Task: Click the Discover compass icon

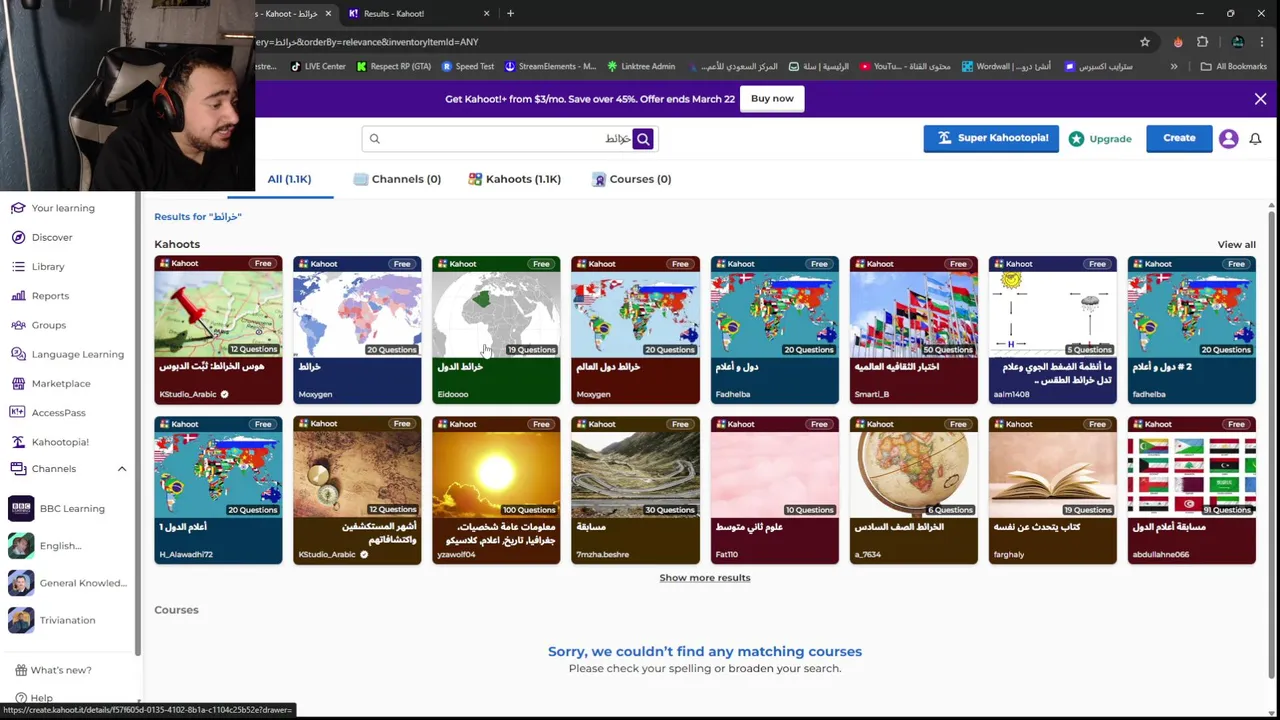Action: point(18,237)
